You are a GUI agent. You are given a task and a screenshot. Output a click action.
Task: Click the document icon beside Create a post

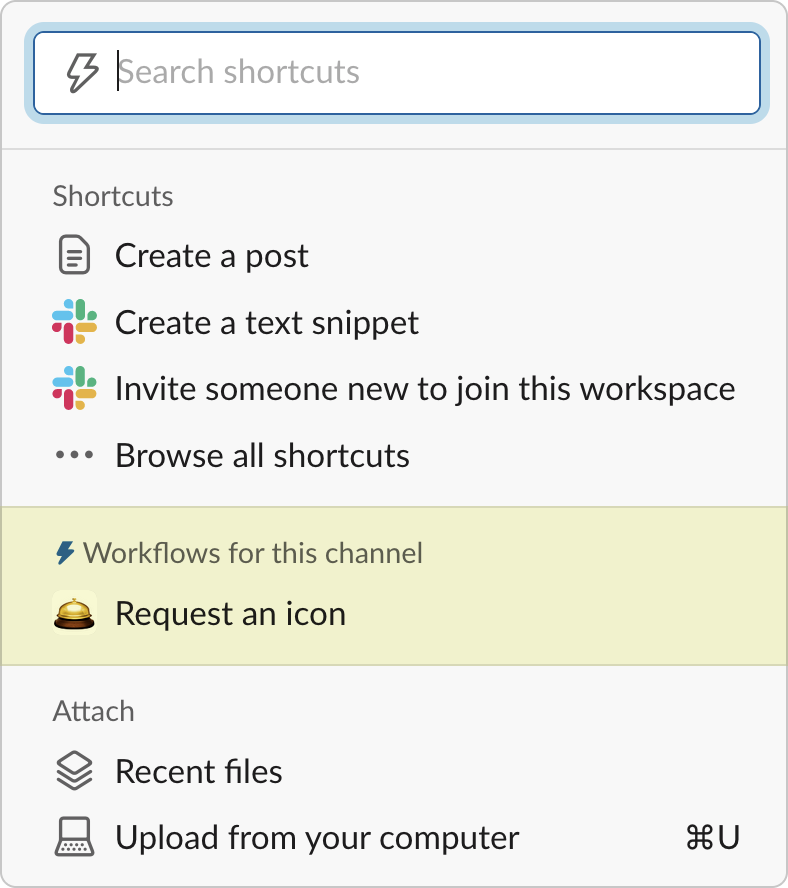(74, 255)
